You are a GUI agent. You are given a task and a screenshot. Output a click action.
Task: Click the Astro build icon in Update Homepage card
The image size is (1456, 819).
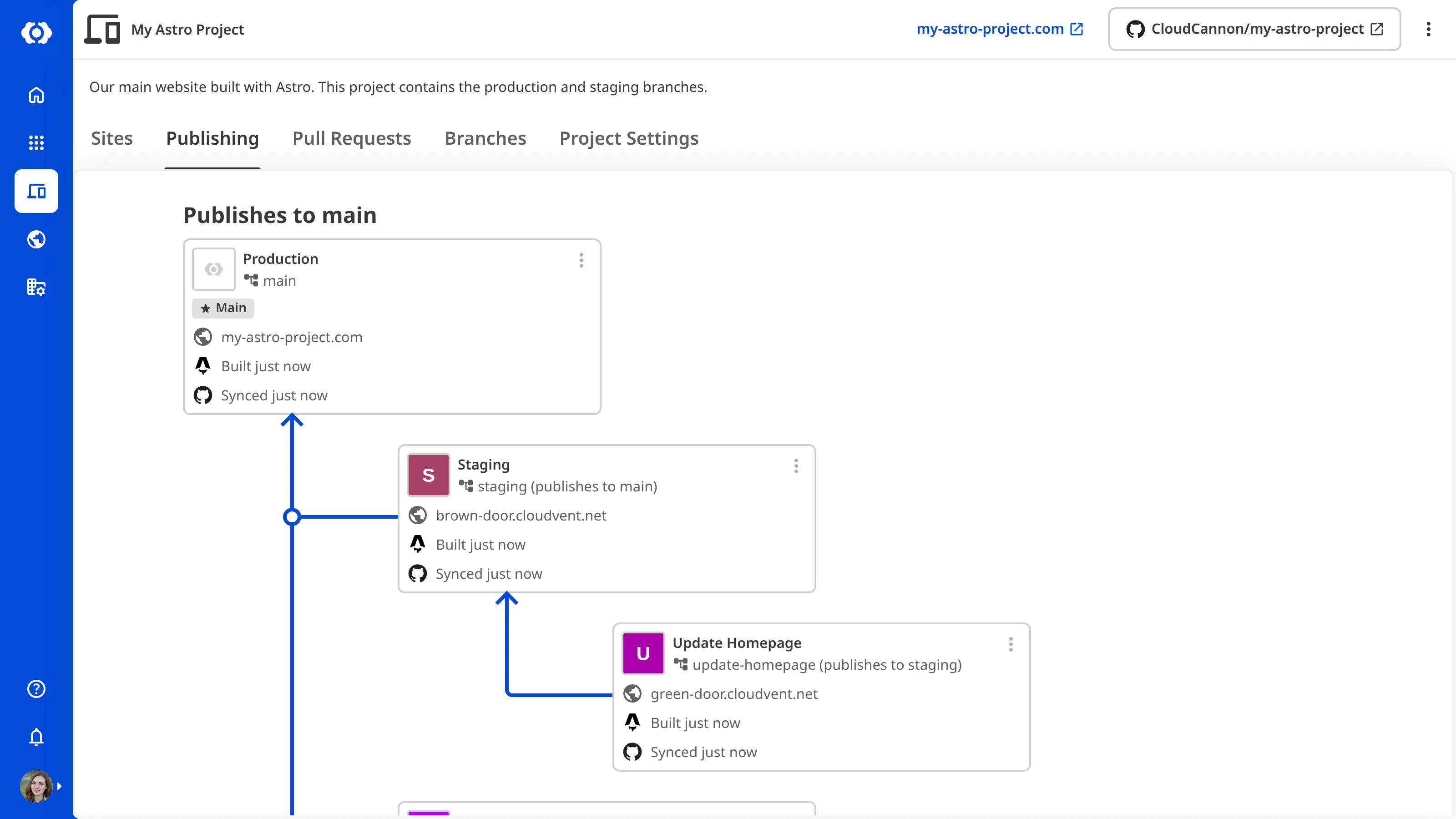[632, 723]
